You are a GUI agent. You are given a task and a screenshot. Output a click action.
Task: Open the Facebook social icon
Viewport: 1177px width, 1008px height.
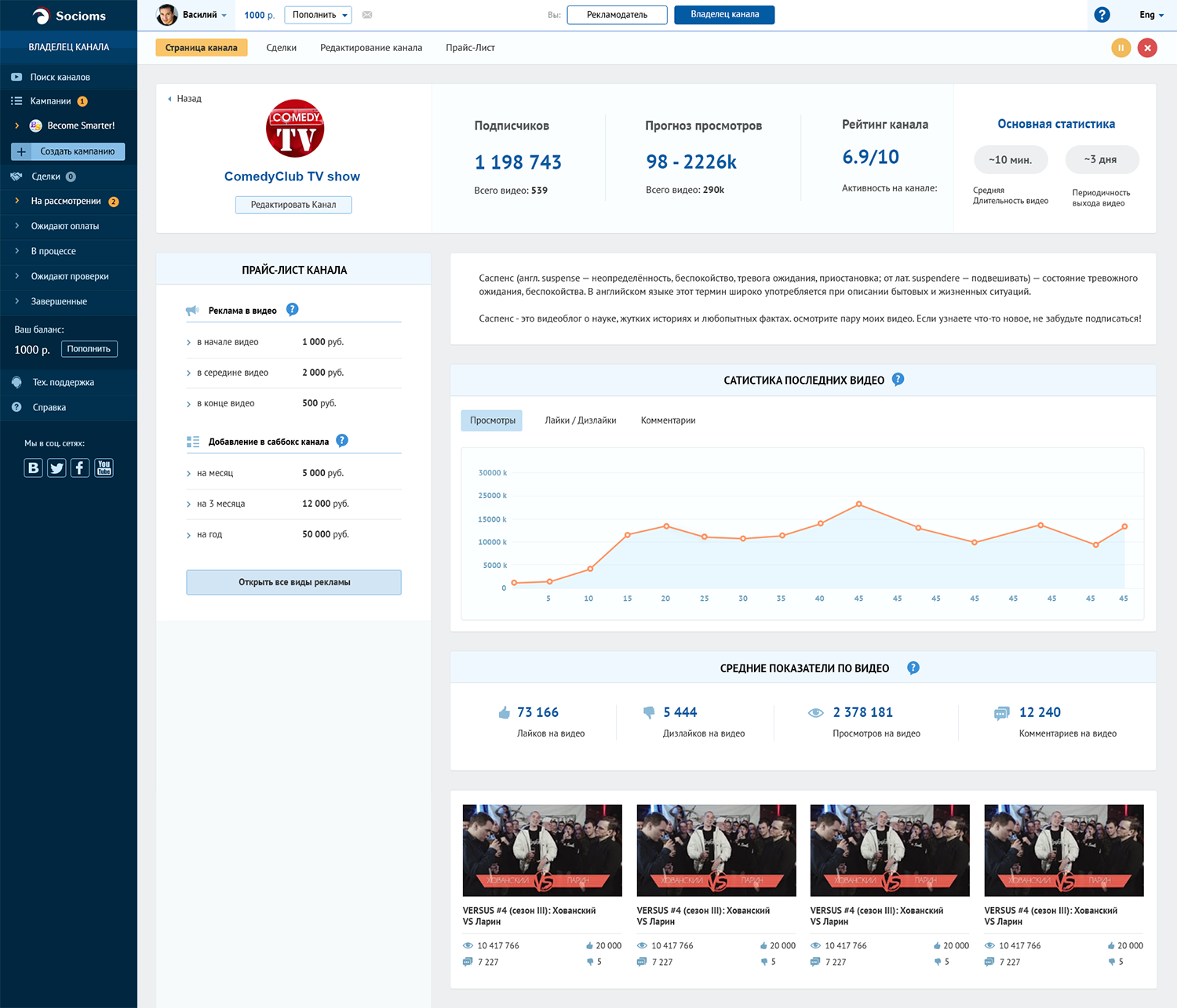[x=80, y=468]
